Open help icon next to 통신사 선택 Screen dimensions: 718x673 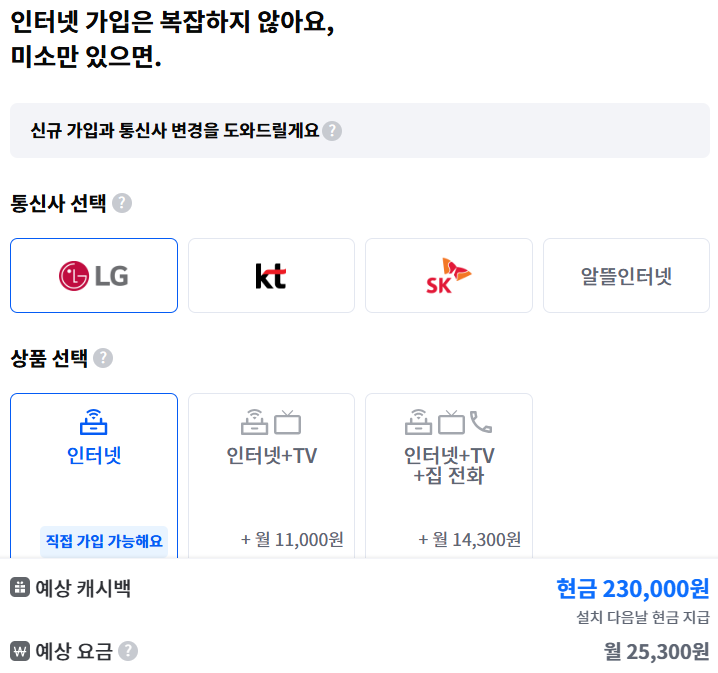(x=122, y=203)
